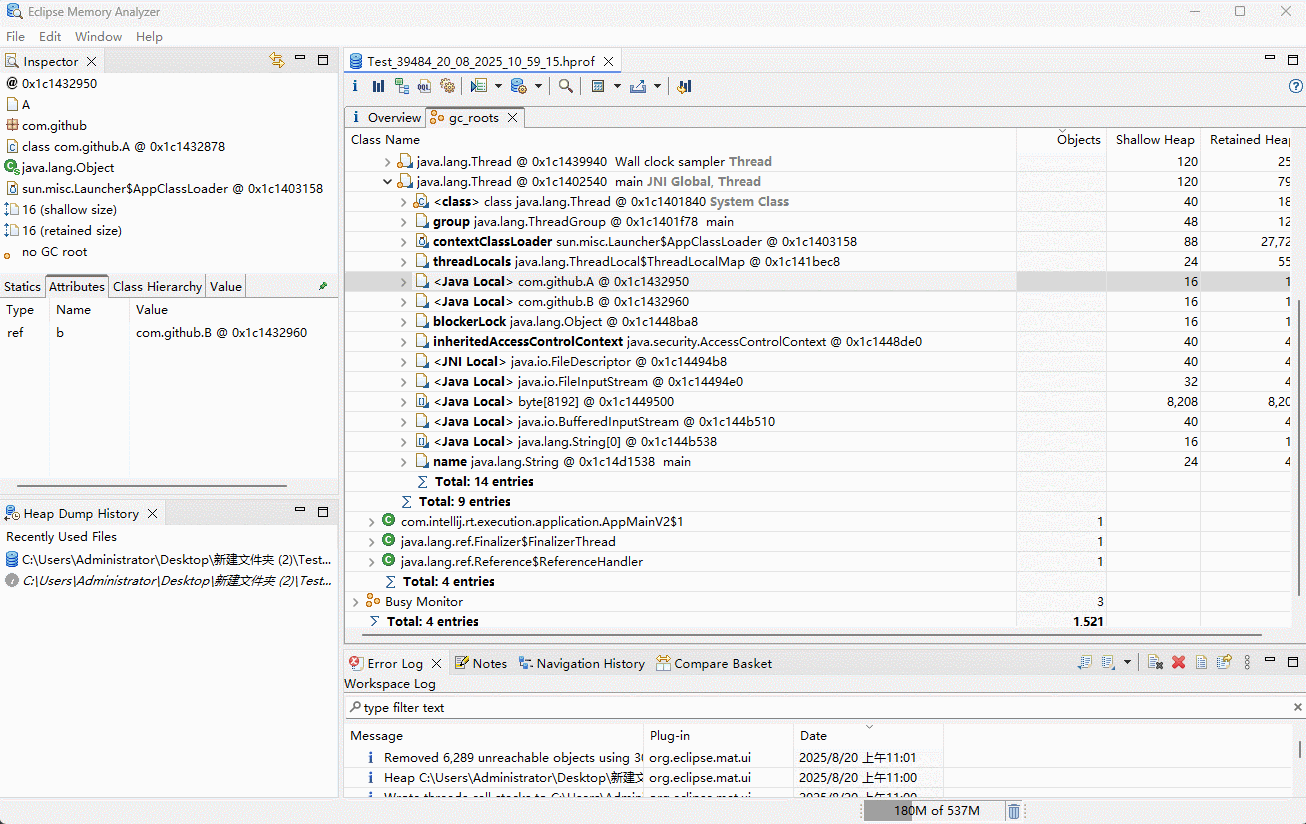Run garbage collector trash icon

(1013, 811)
